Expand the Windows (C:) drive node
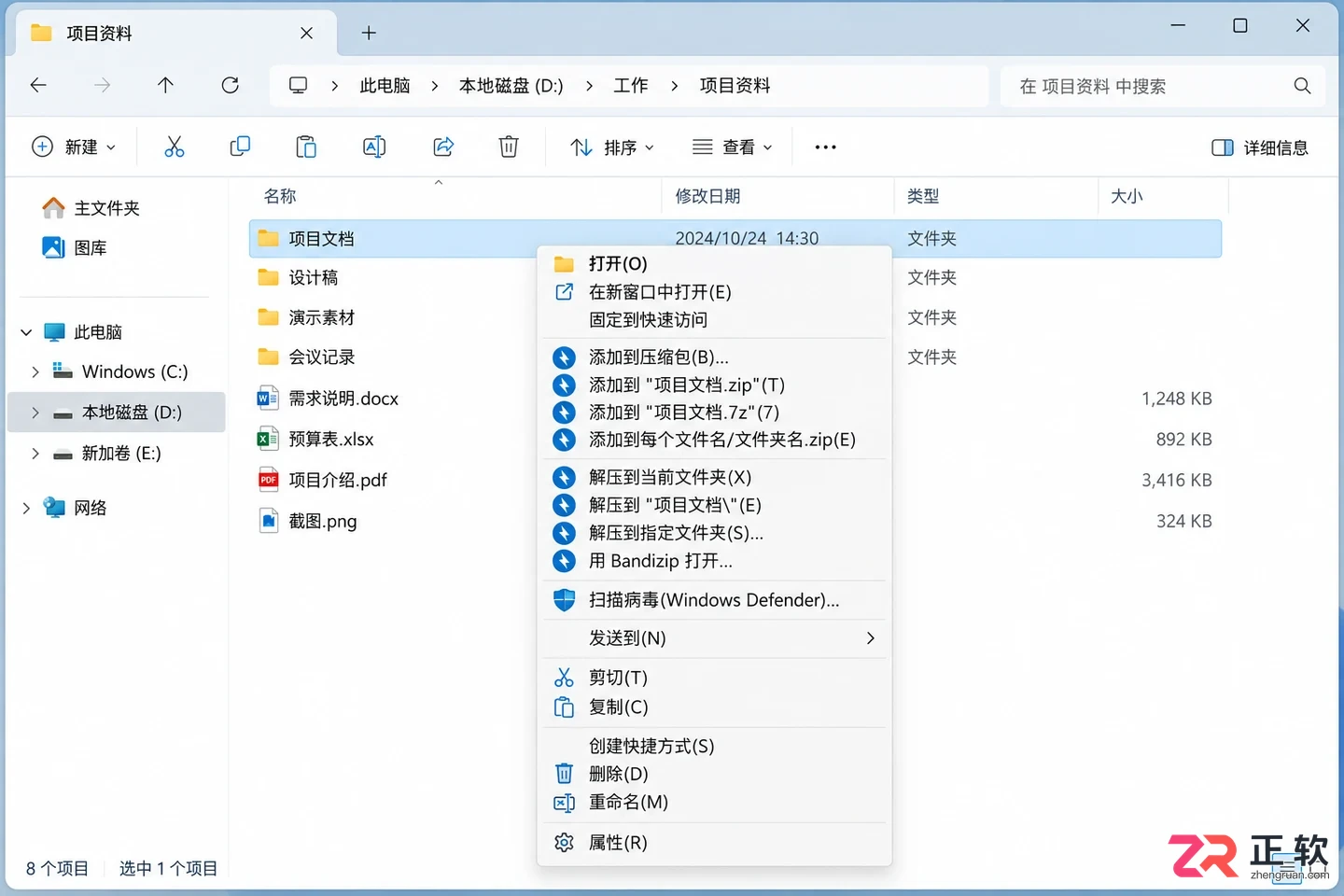The width and height of the screenshot is (1344, 896). click(x=35, y=371)
